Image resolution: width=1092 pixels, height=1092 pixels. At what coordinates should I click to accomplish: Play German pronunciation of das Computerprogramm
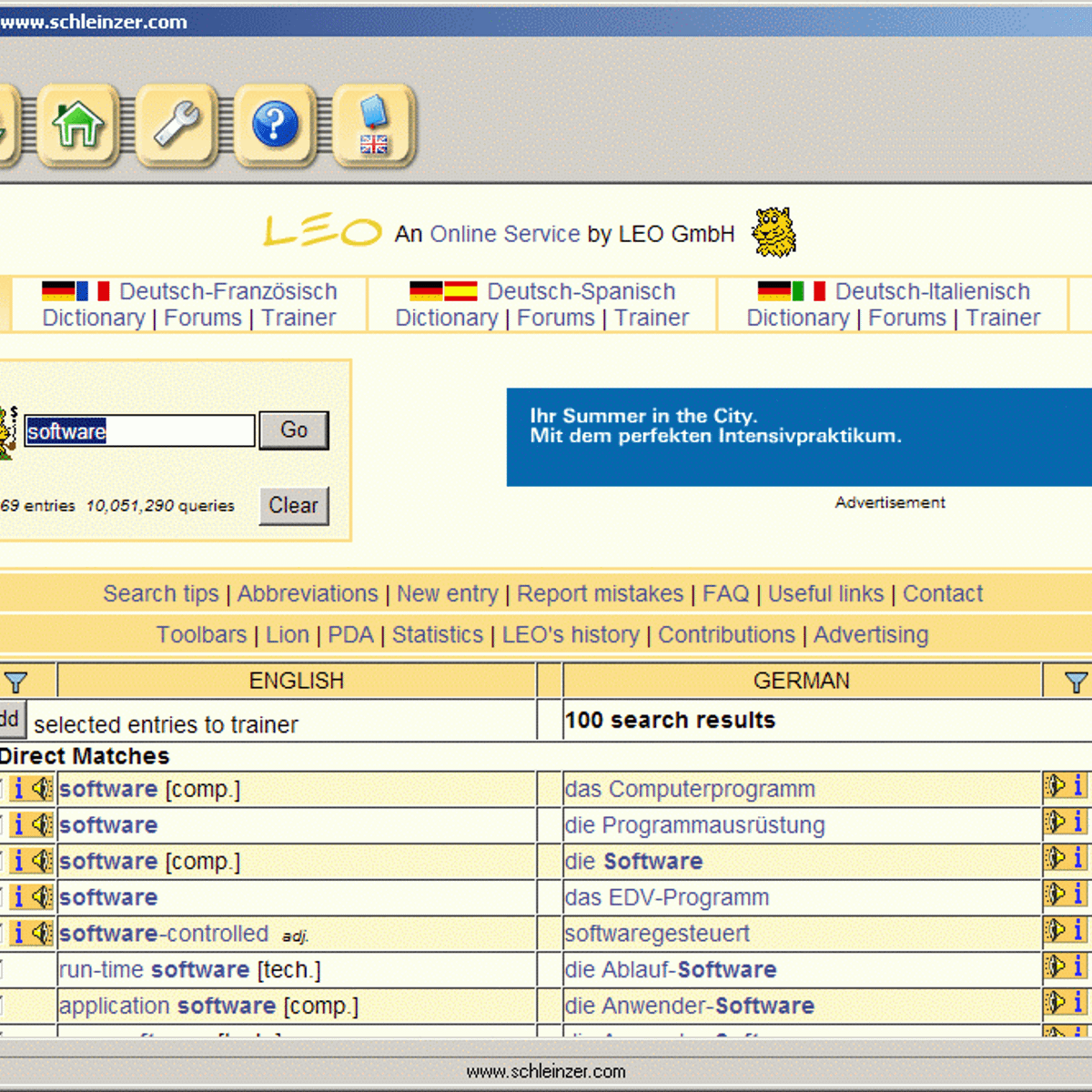click(x=1056, y=786)
